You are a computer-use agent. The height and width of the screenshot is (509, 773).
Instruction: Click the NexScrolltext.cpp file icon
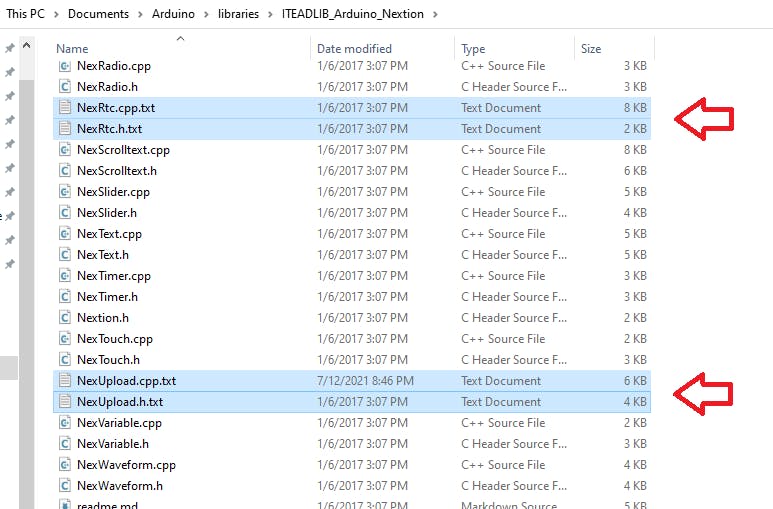(x=65, y=150)
